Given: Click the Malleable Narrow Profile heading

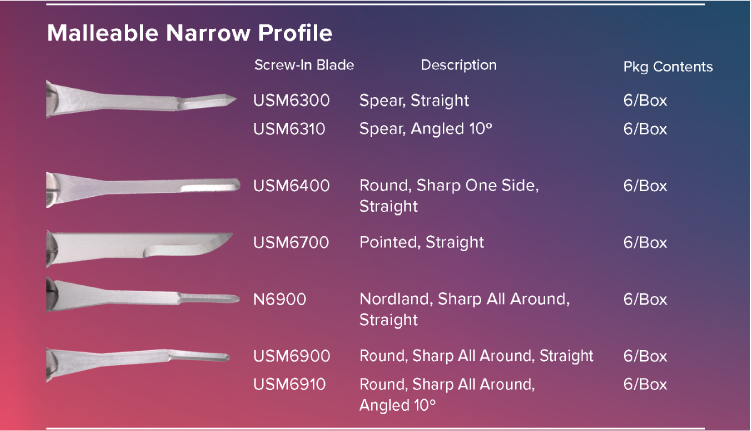Looking at the screenshot, I should pos(190,33).
